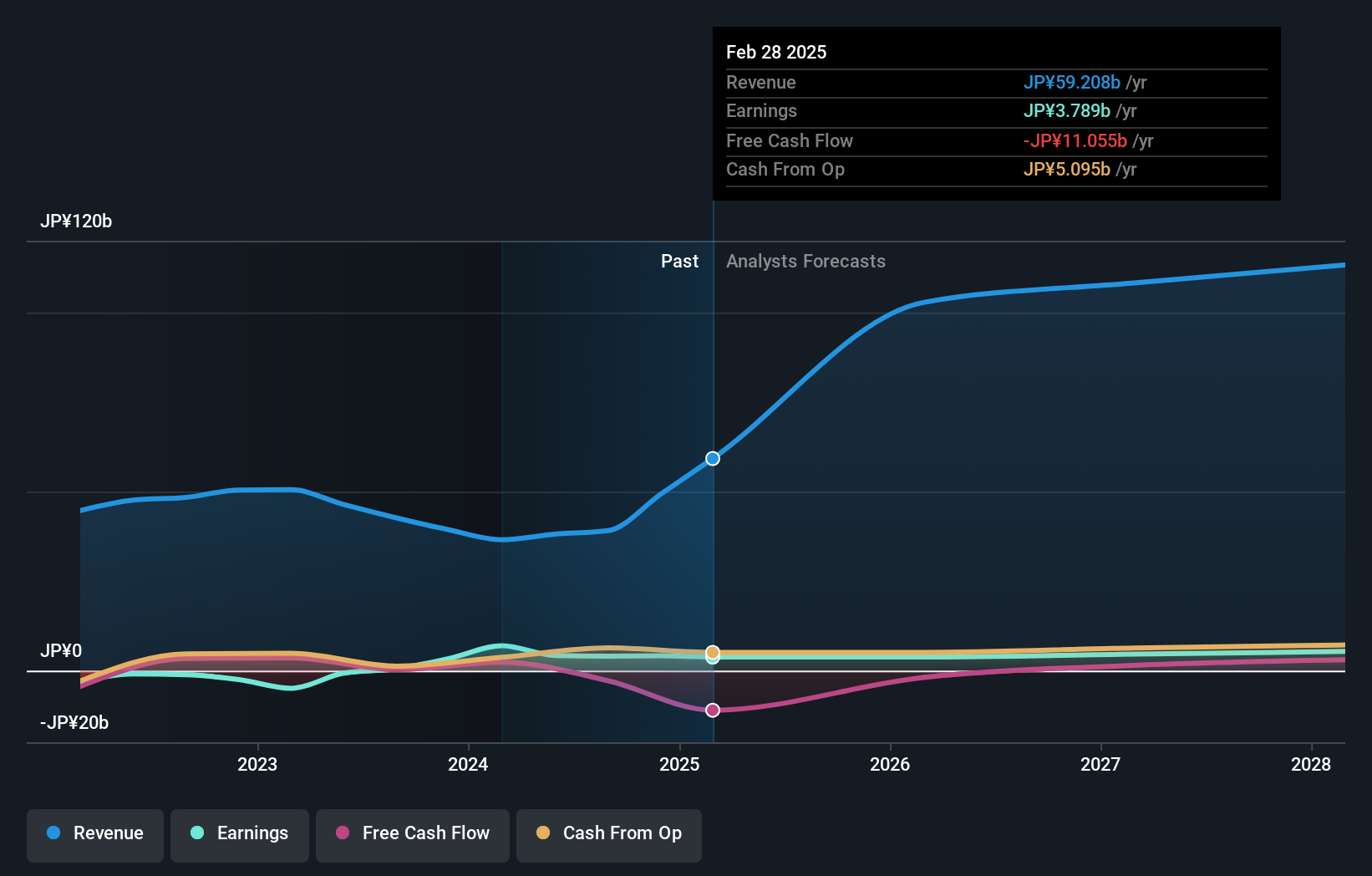Screen dimensions: 1372x876
Task: Click the JP¥59.208b revenue value in tooltip
Action: 1072,82
